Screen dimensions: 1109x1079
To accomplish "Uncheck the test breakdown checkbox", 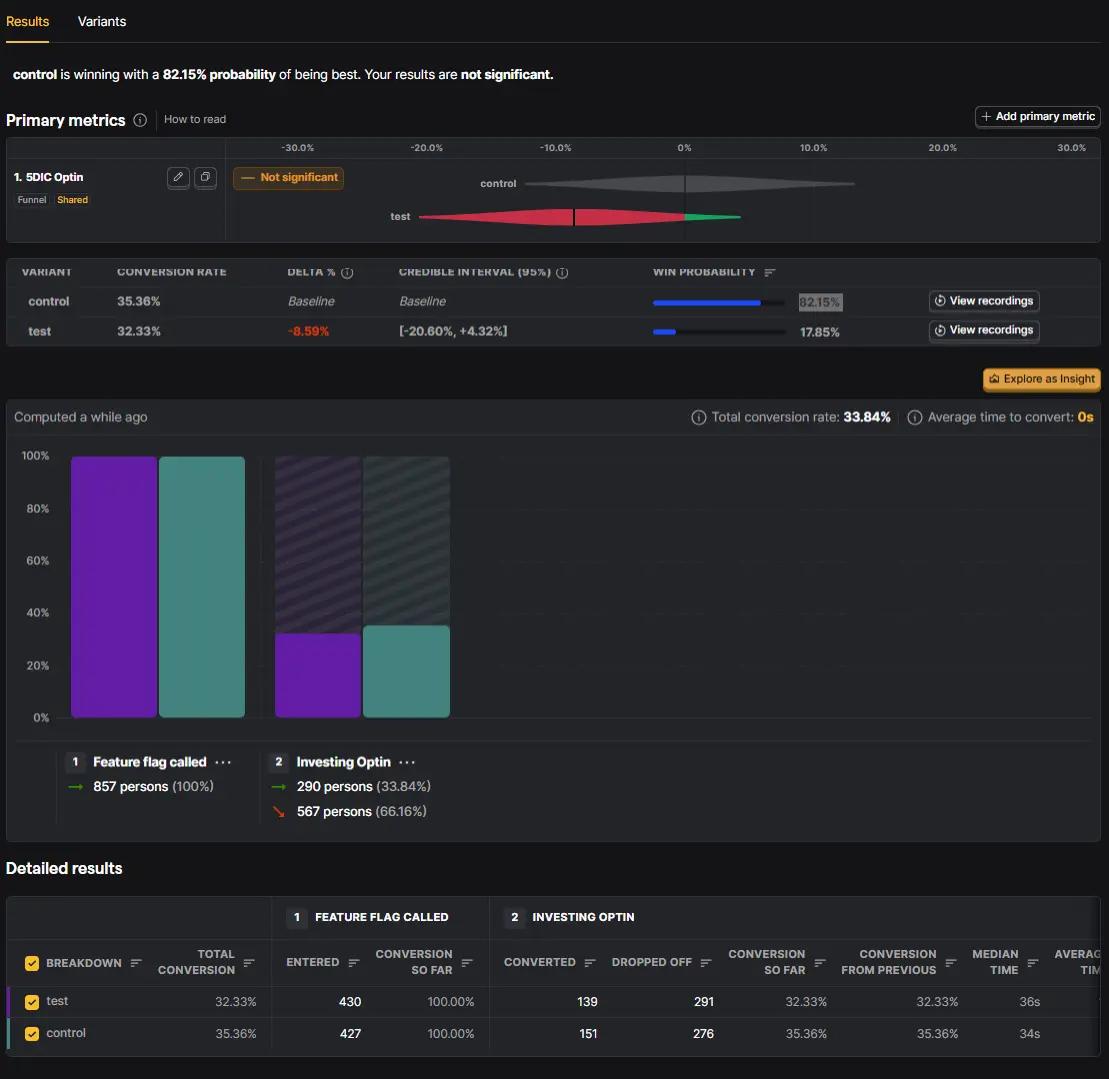I will click(32, 1002).
